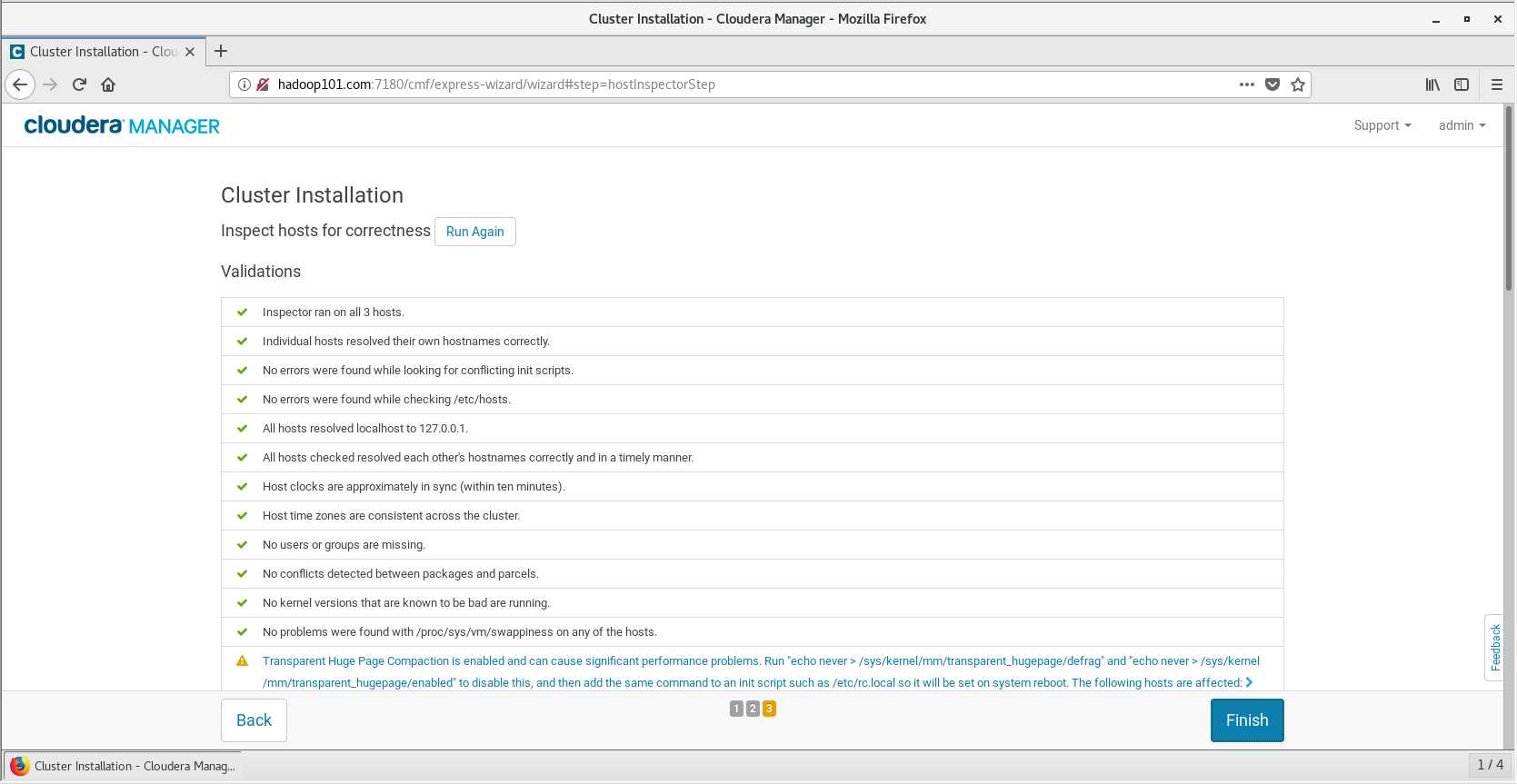The width and height of the screenshot is (1517, 784).
Task: Click 'All hosts checked resolved each other's hostnames' row
Action: (752, 457)
